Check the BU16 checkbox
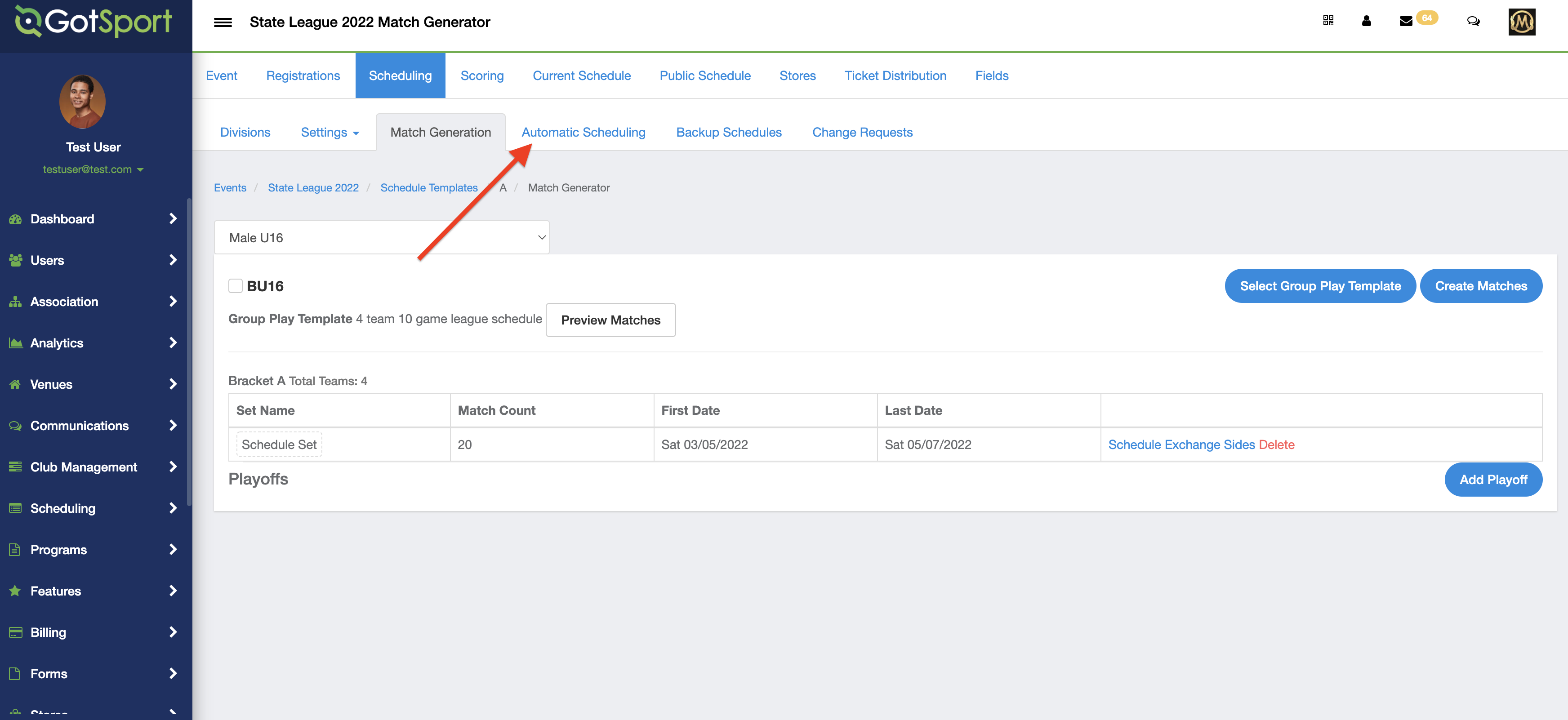Screen dimensions: 1568x720 236,286
